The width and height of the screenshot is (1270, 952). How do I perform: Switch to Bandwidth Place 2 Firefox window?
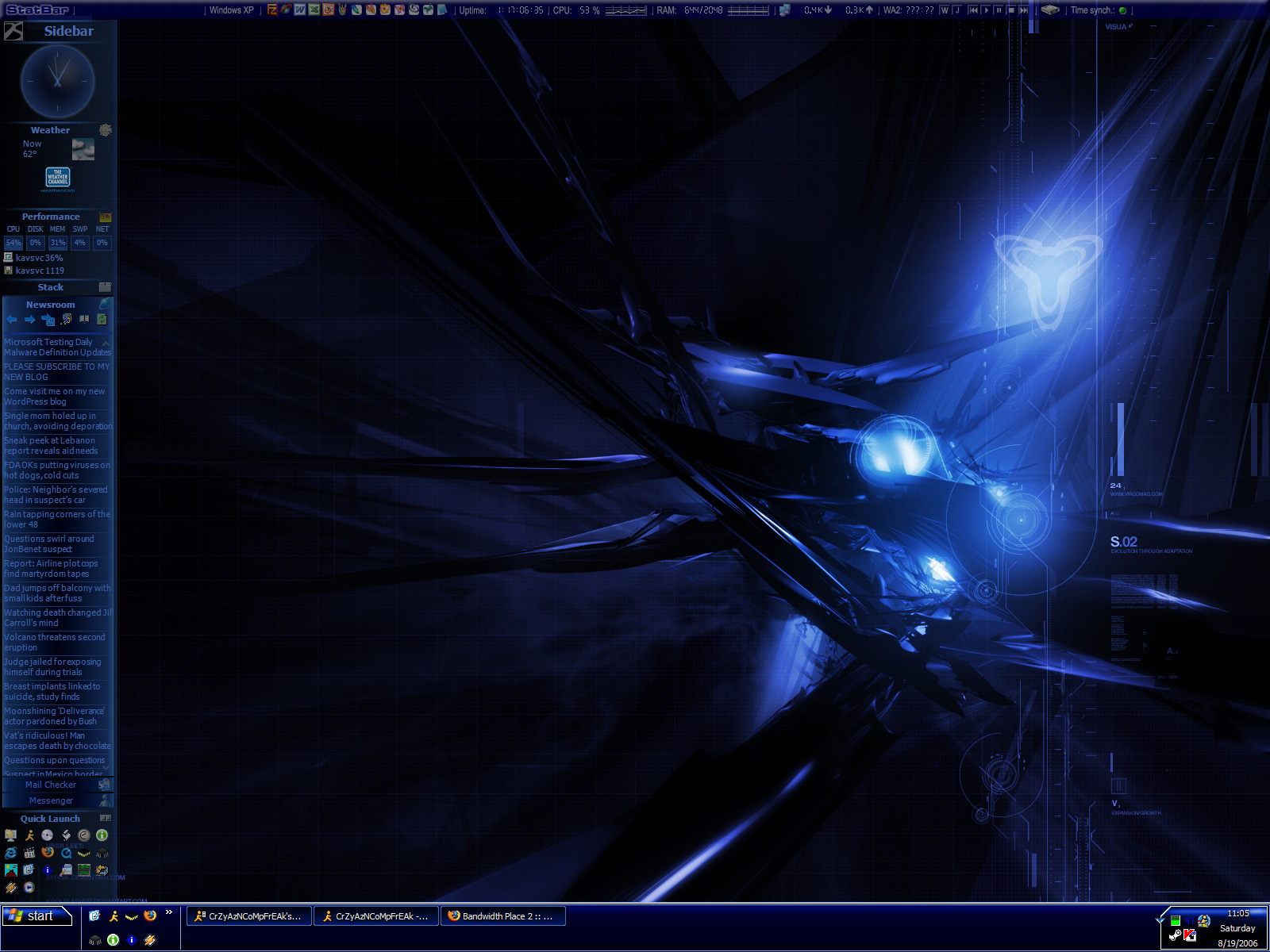tap(503, 916)
